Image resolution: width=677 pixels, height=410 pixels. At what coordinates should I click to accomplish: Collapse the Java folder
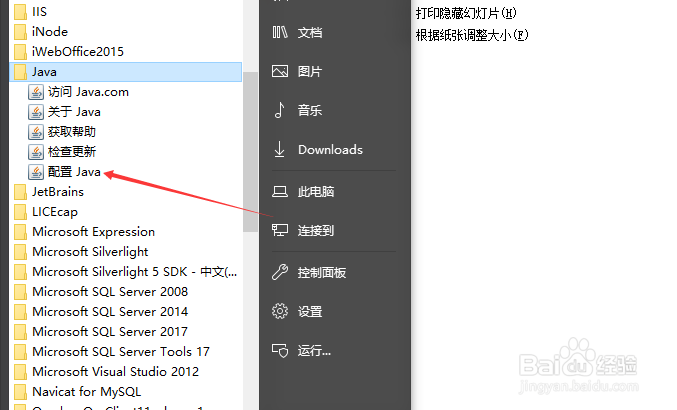[125, 72]
